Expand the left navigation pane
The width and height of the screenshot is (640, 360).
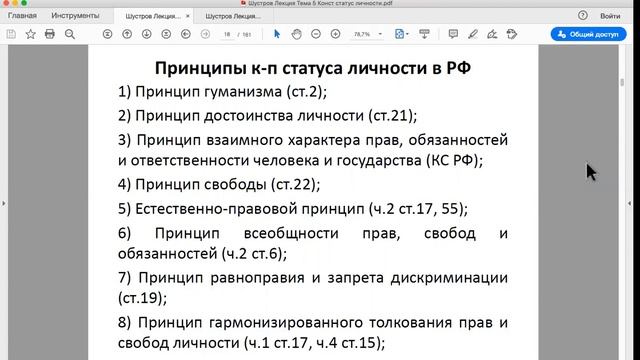tap(4, 203)
